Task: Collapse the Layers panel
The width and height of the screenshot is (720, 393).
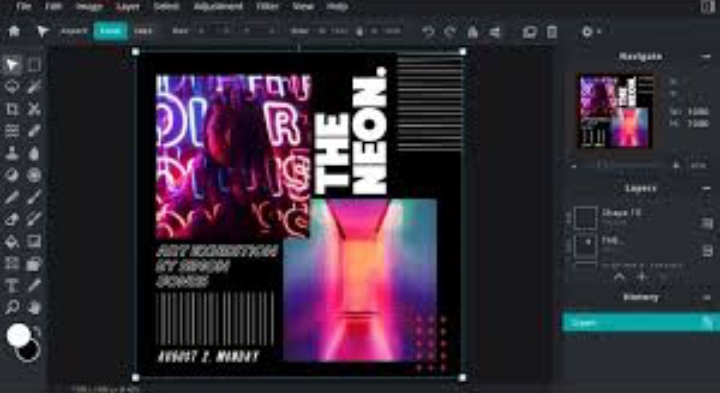Action: [706, 188]
